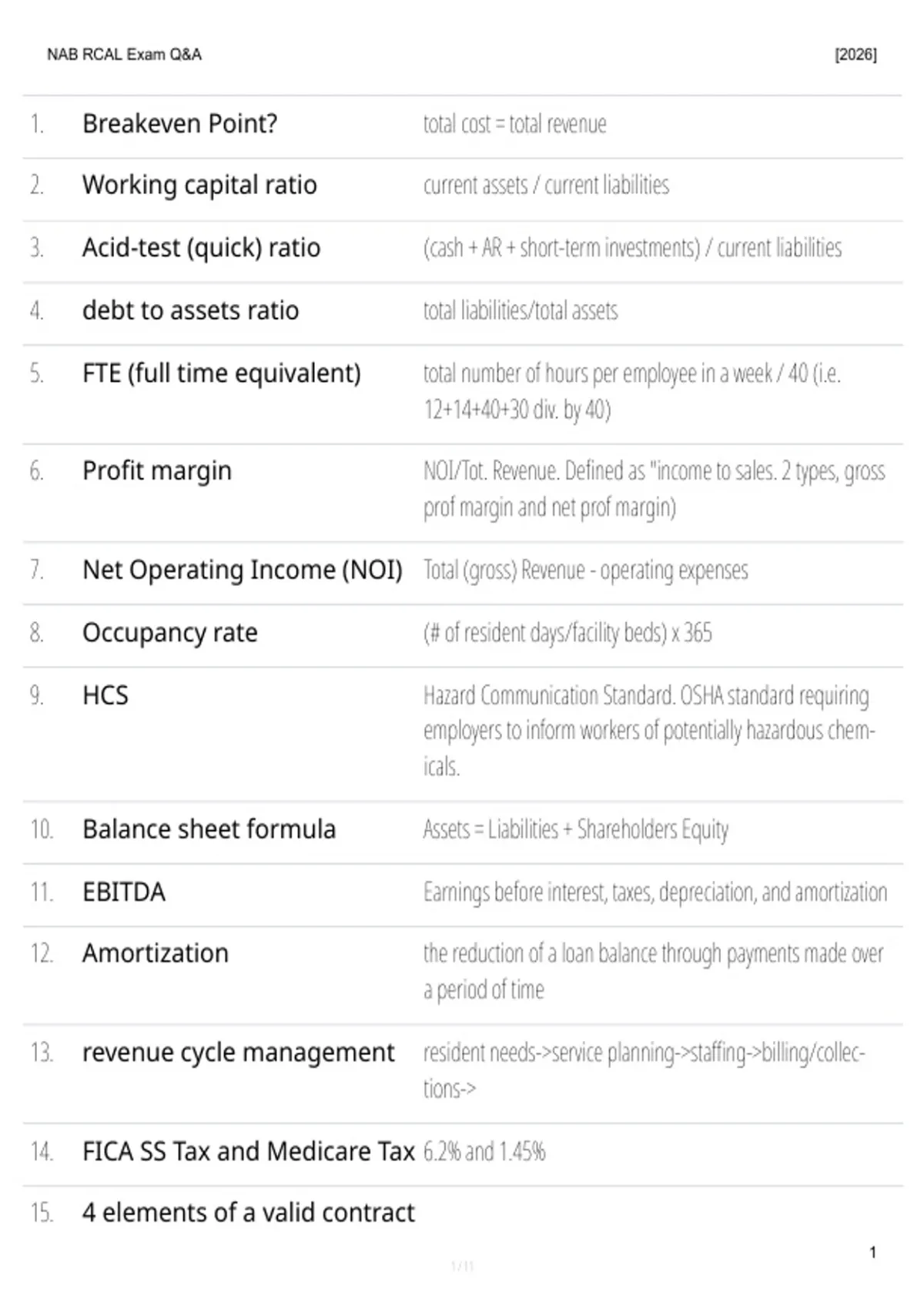Click the 'NAB RCAL Exam Q&A' header

coord(124,55)
